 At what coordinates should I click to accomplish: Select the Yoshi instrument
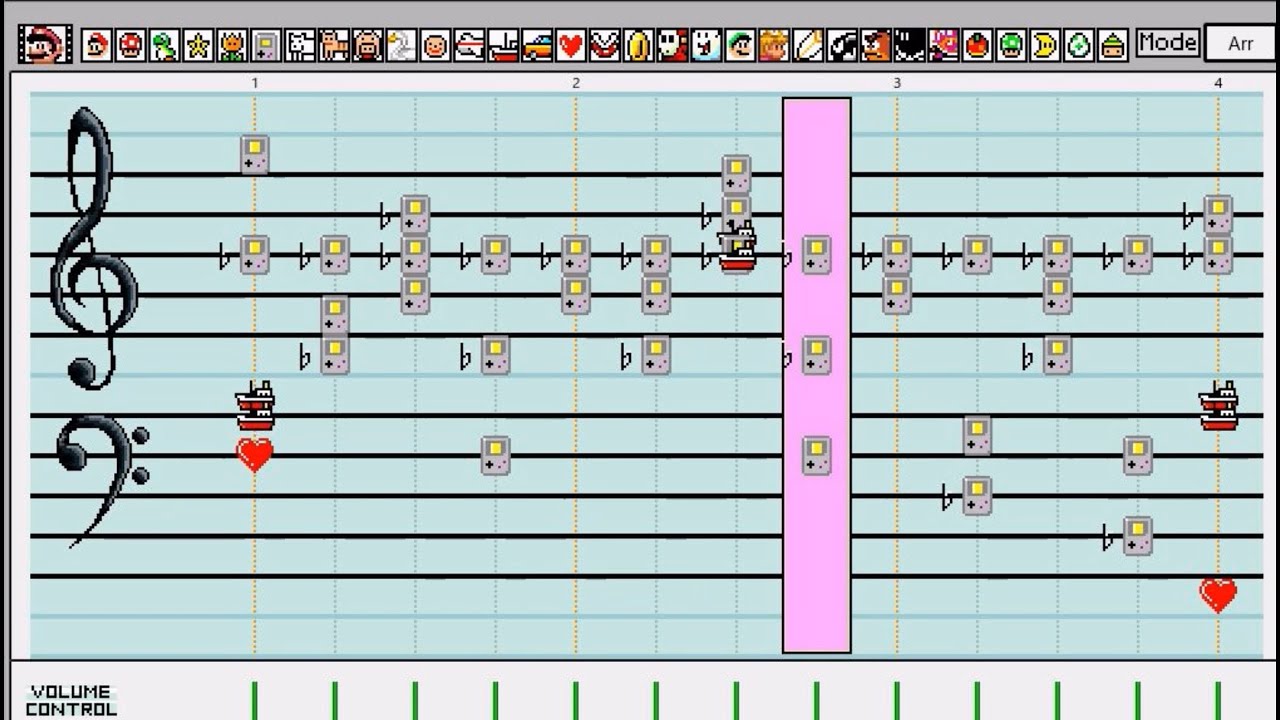click(x=165, y=45)
